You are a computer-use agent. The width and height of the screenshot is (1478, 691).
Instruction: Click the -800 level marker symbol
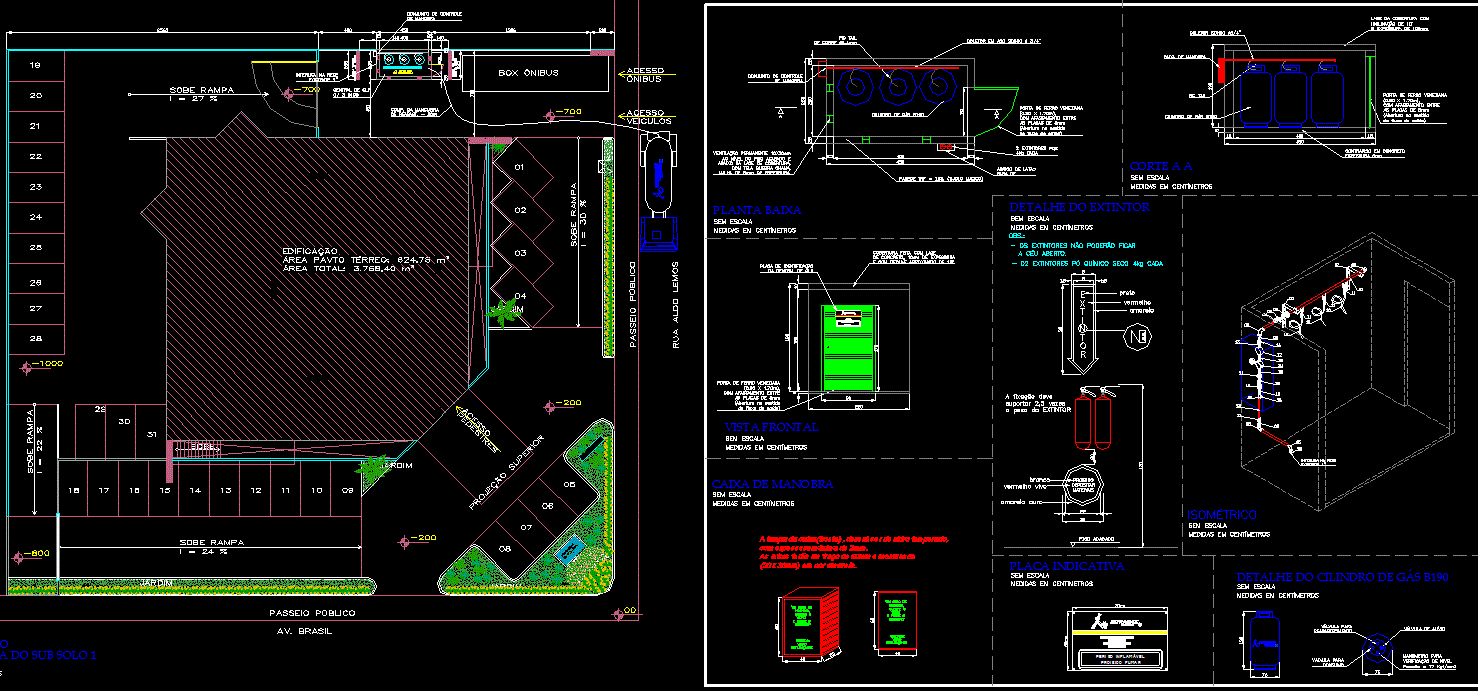17,556
